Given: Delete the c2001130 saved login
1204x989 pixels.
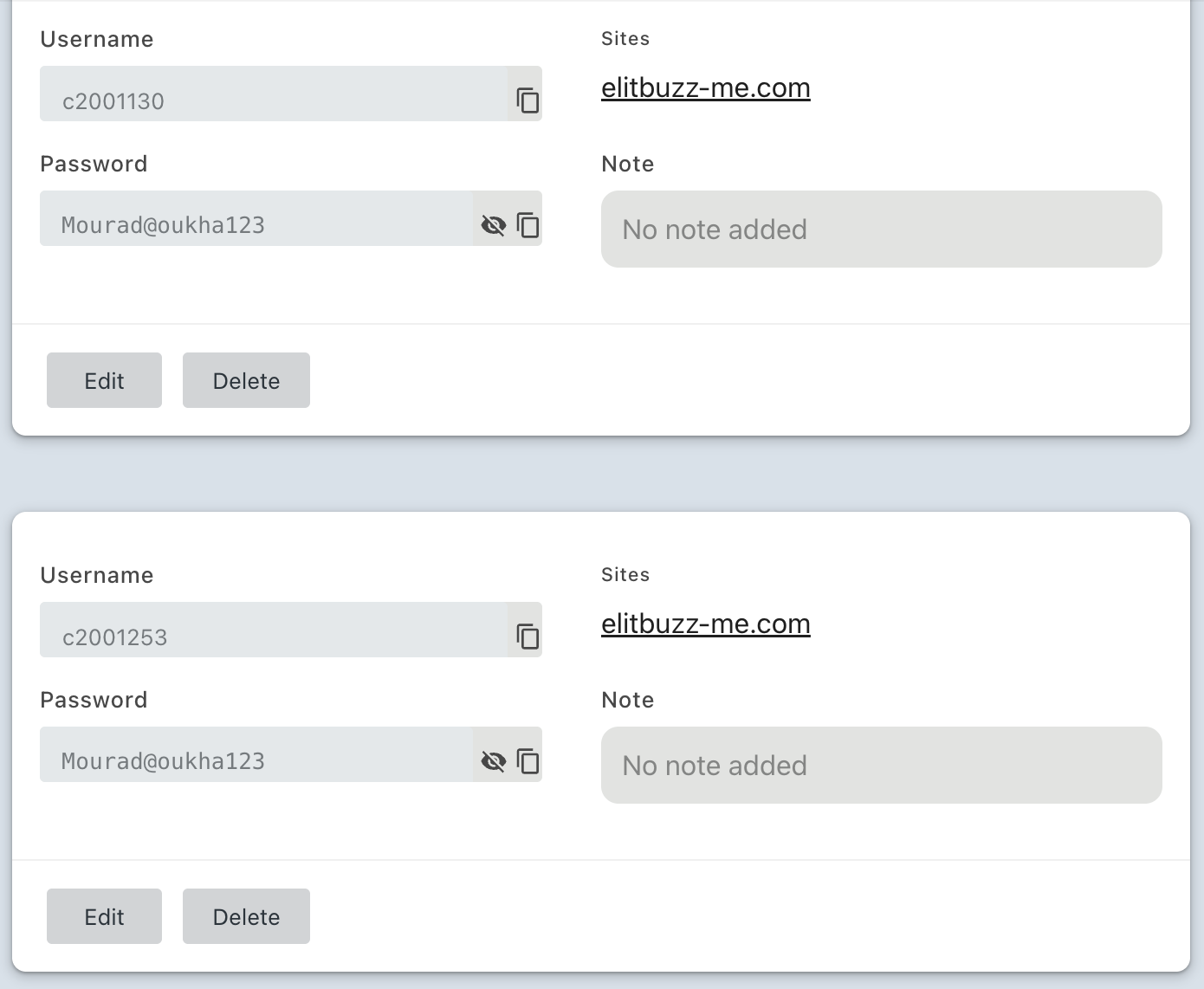Looking at the screenshot, I should point(246,380).
